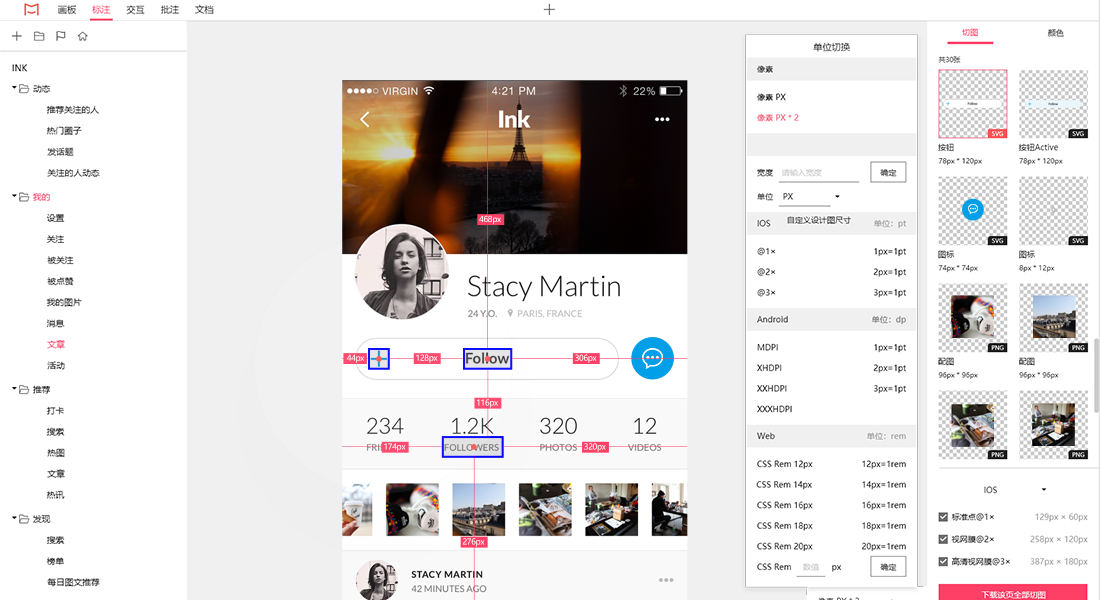Open the folder icon in sidebar toolbar
The width and height of the screenshot is (1100, 600).
(39, 36)
